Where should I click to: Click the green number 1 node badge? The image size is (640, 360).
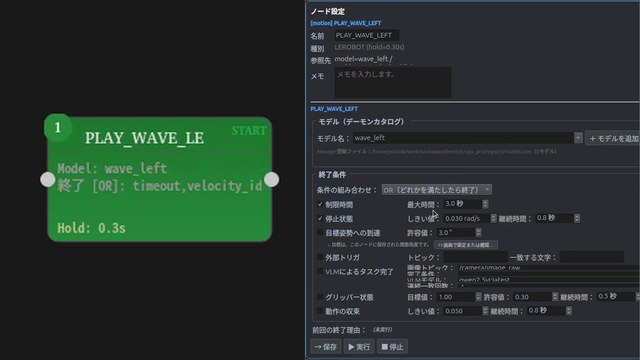click(x=58, y=128)
